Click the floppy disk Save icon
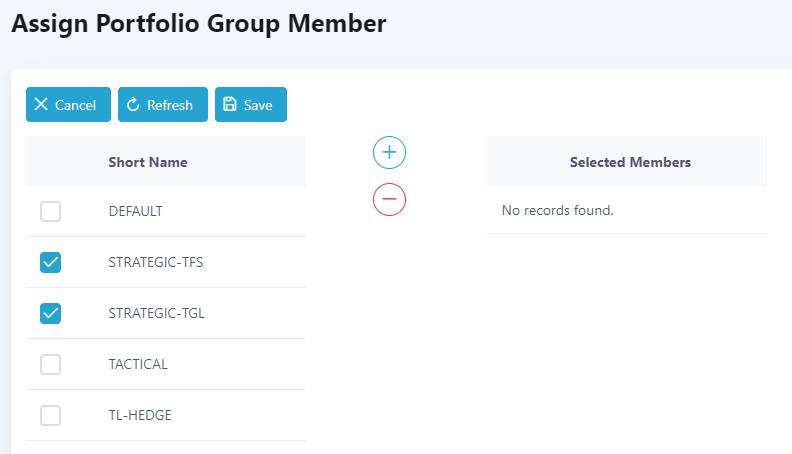Screen dimensions: 792x454 click(230, 104)
